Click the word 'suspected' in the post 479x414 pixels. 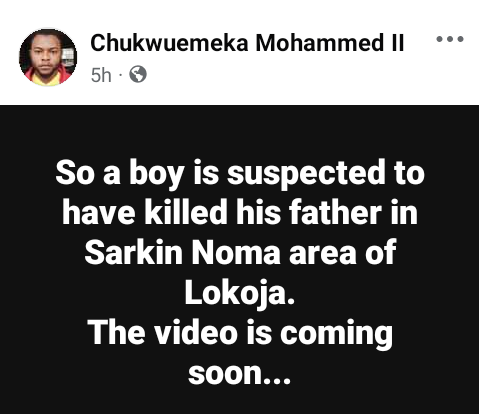pyautogui.click(x=306, y=174)
